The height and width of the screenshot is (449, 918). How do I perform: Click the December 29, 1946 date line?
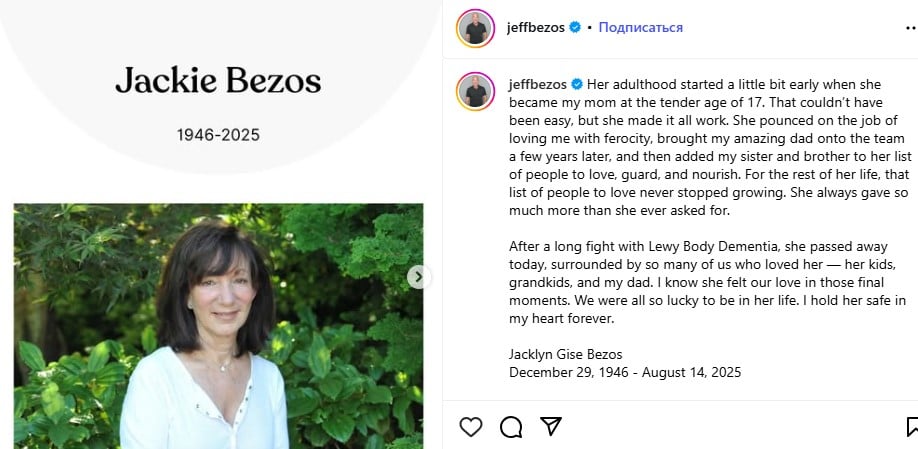pos(625,372)
